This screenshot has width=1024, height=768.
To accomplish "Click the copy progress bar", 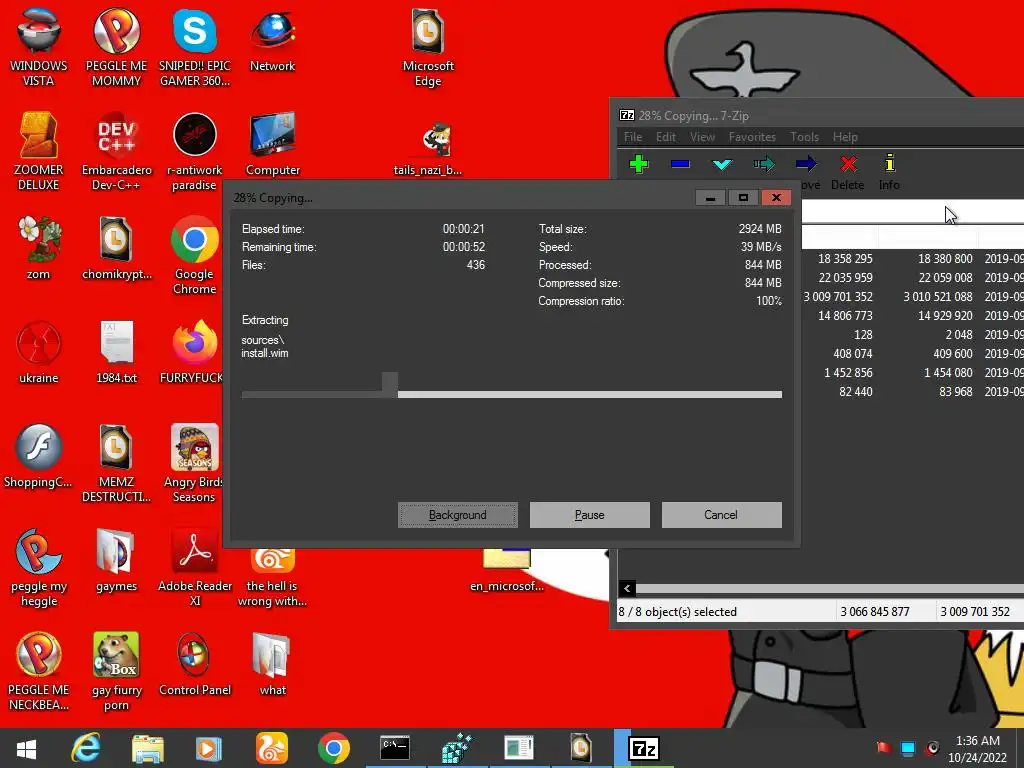I will [x=511, y=394].
